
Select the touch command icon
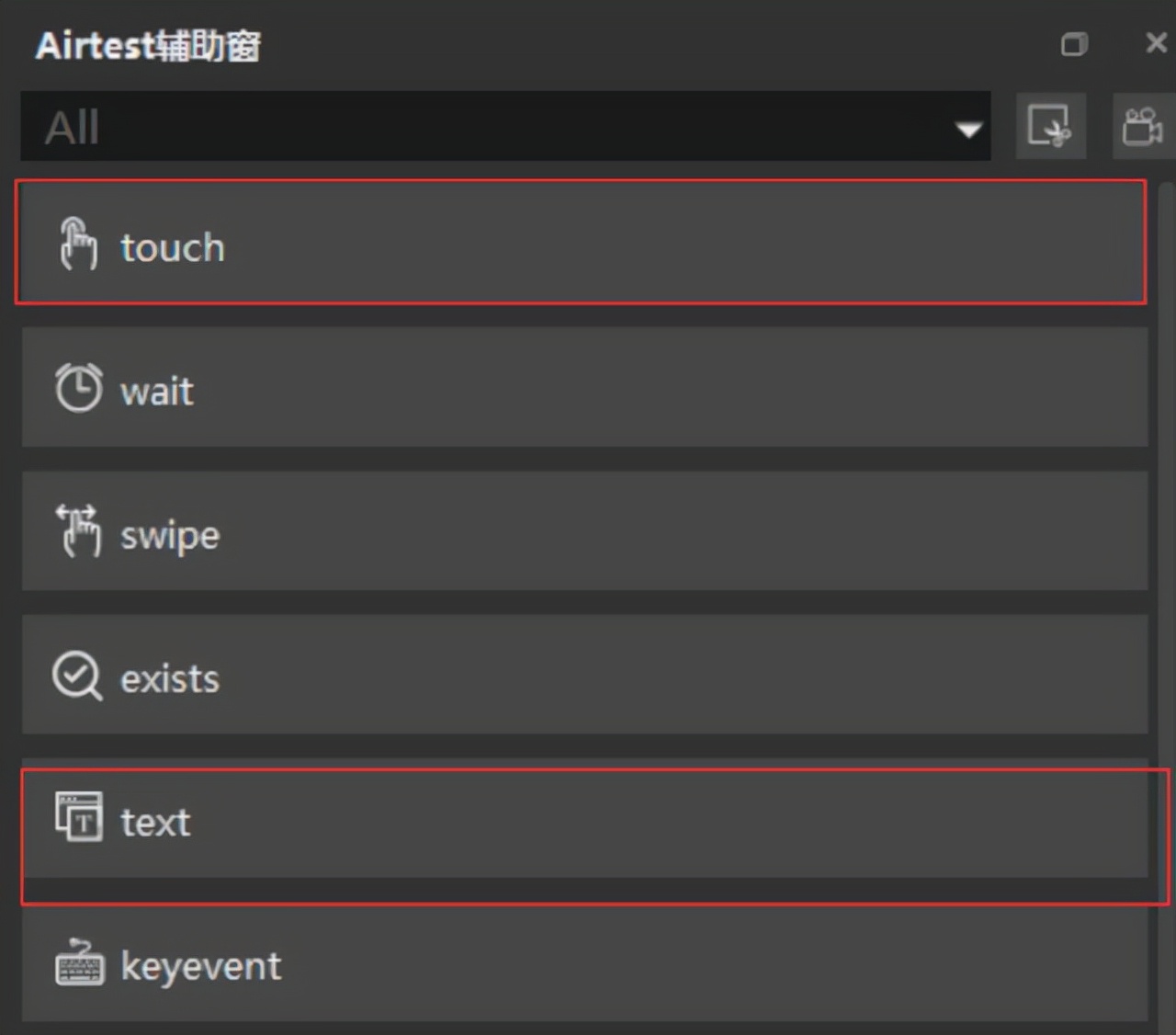(78, 245)
